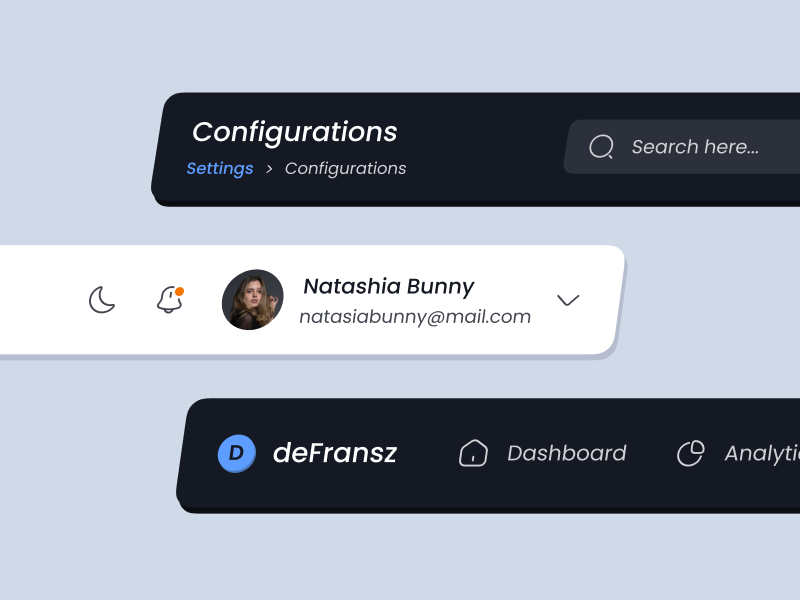
Task: Click the Analytics pie chart icon
Action: click(x=691, y=453)
